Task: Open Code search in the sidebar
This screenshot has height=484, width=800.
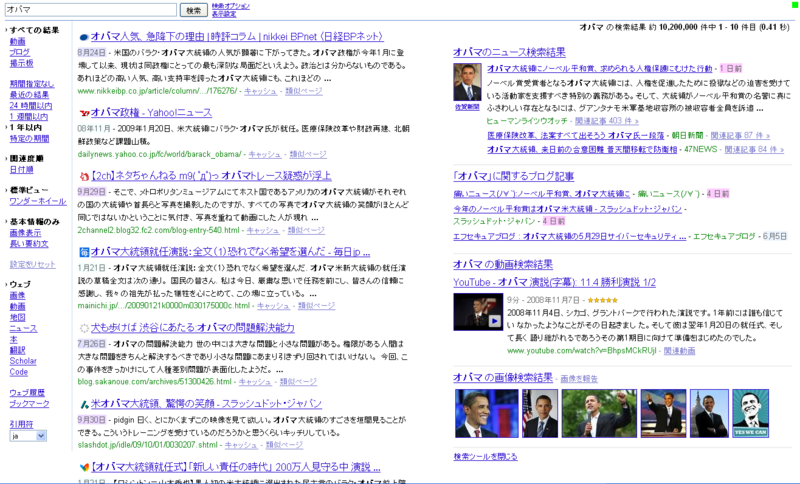Action: tap(18, 372)
